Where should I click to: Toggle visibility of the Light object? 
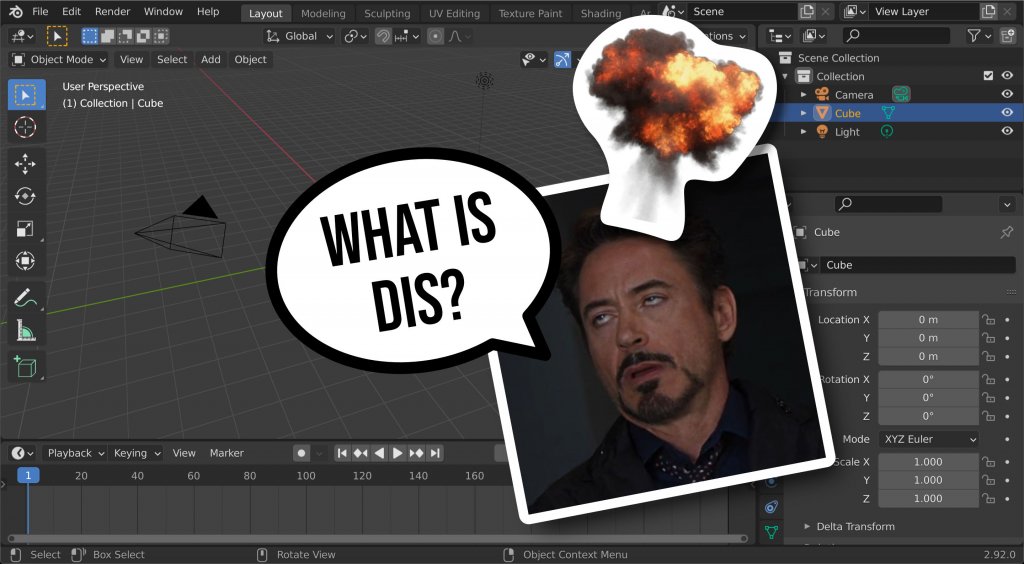(1007, 132)
